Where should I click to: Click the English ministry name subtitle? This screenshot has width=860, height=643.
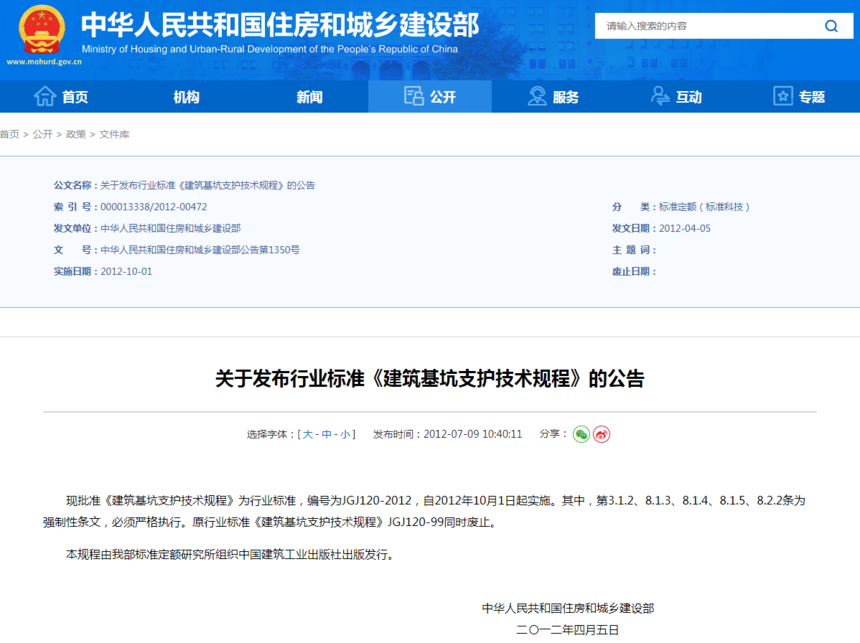(x=270, y=49)
